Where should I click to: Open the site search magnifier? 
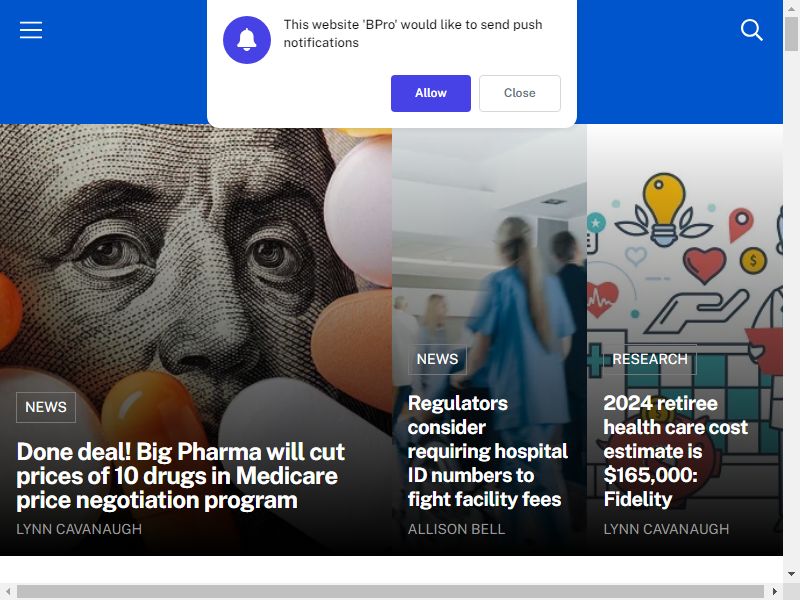click(752, 30)
